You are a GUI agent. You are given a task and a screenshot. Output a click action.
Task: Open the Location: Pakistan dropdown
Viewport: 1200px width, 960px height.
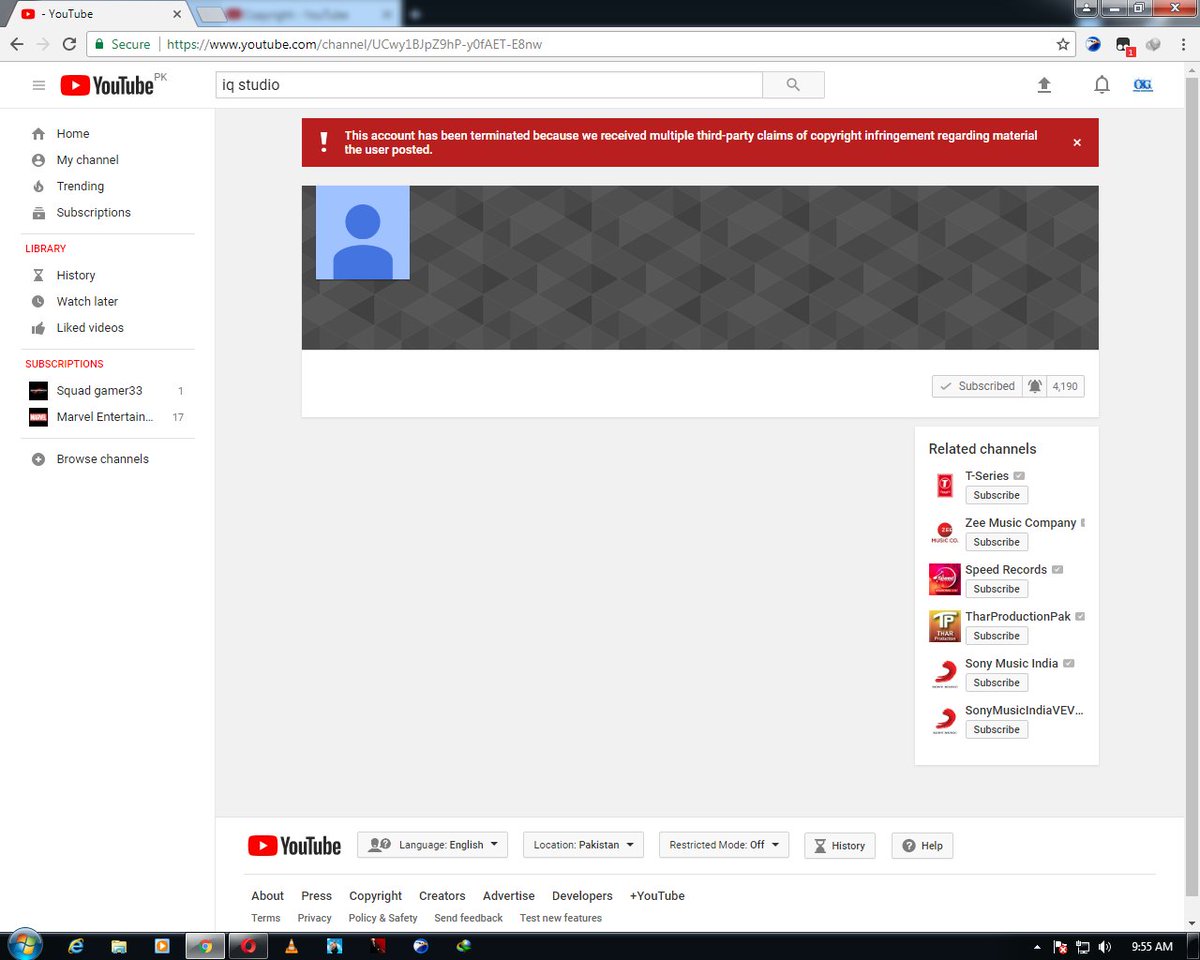click(x=583, y=845)
